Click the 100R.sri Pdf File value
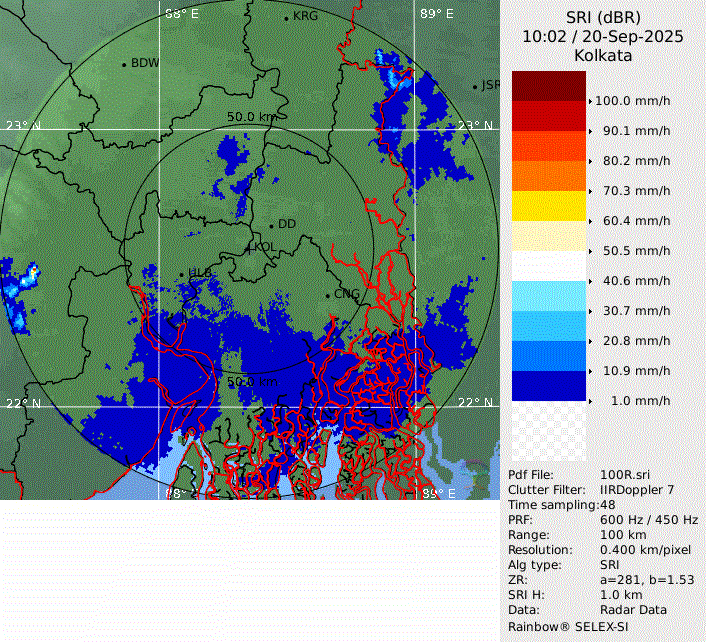This screenshot has width=706, height=642. pyautogui.click(x=619, y=475)
